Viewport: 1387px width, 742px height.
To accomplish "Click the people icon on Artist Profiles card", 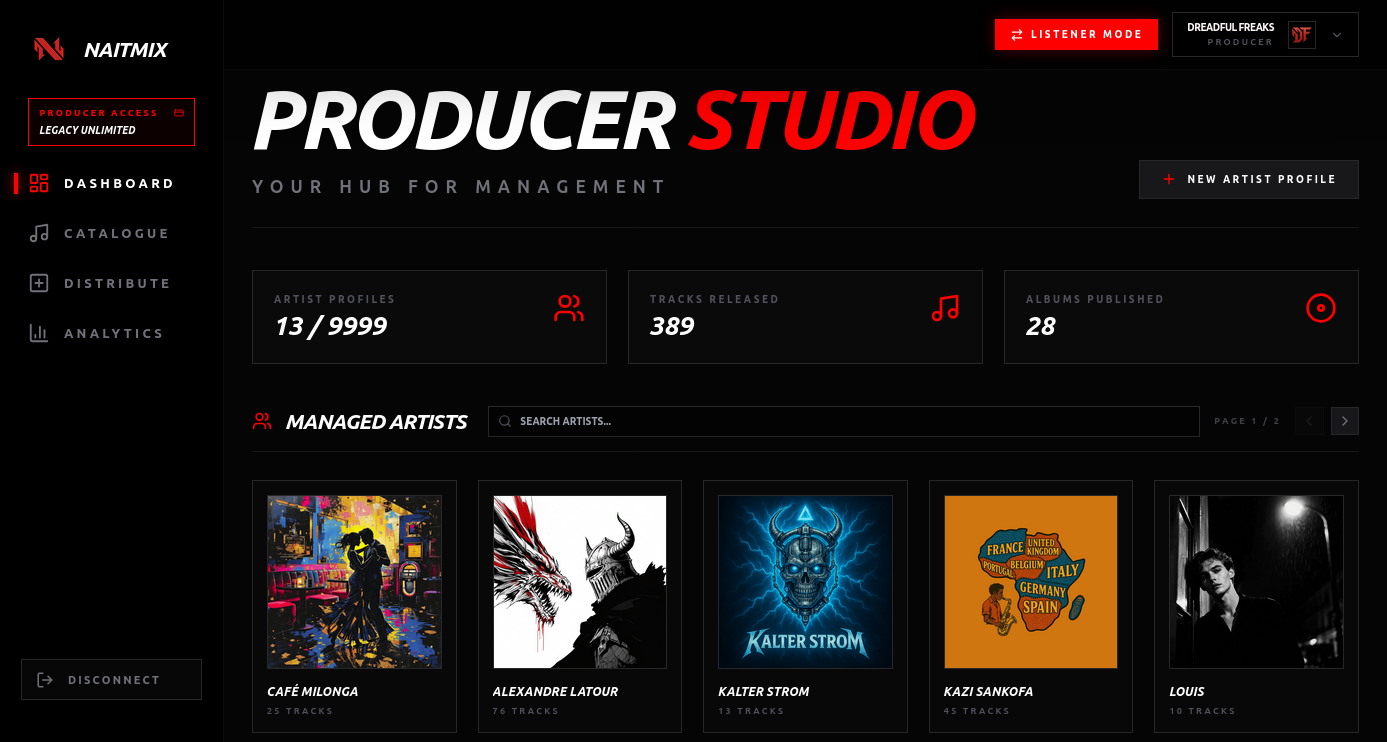I will pyautogui.click(x=569, y=309).
